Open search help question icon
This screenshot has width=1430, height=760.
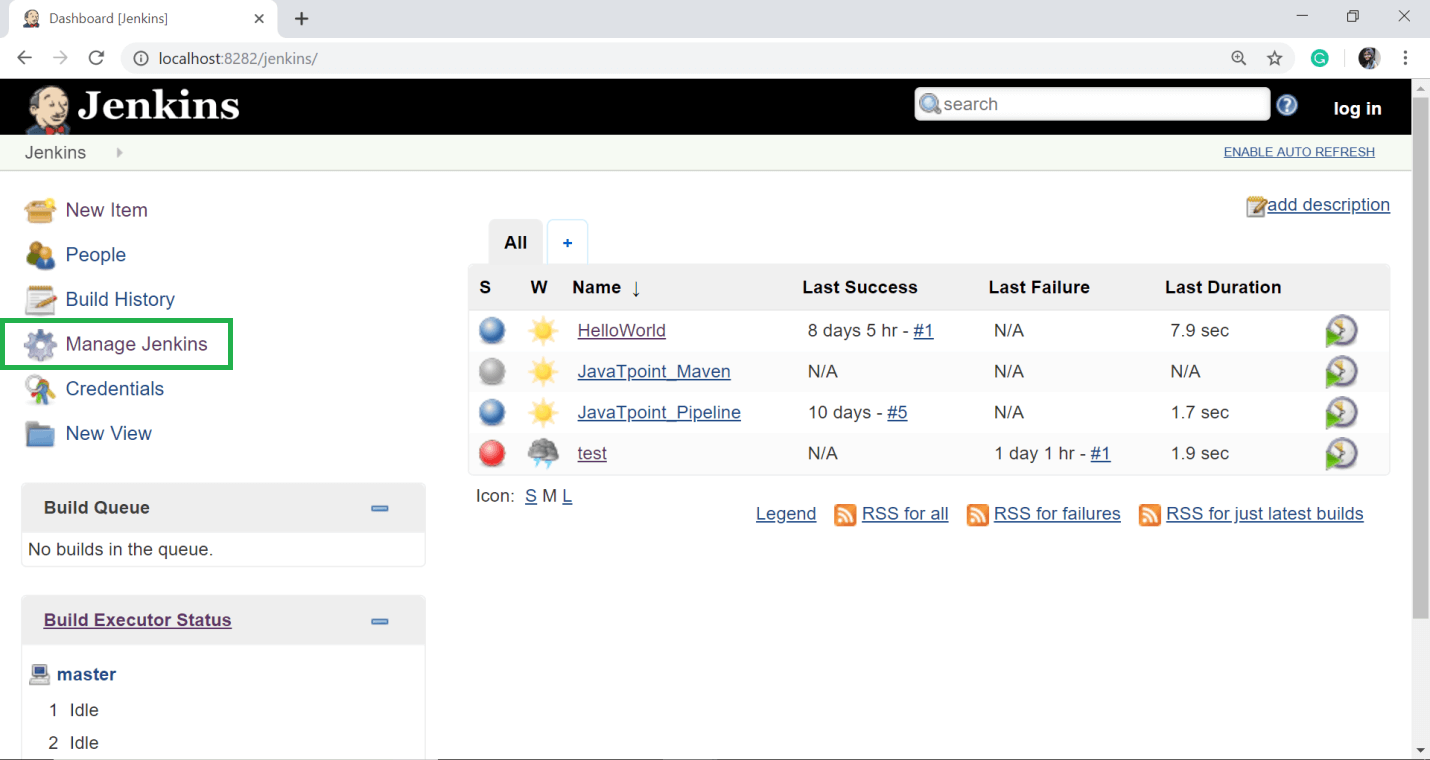pyautogui.click(x=1287, y=105)
